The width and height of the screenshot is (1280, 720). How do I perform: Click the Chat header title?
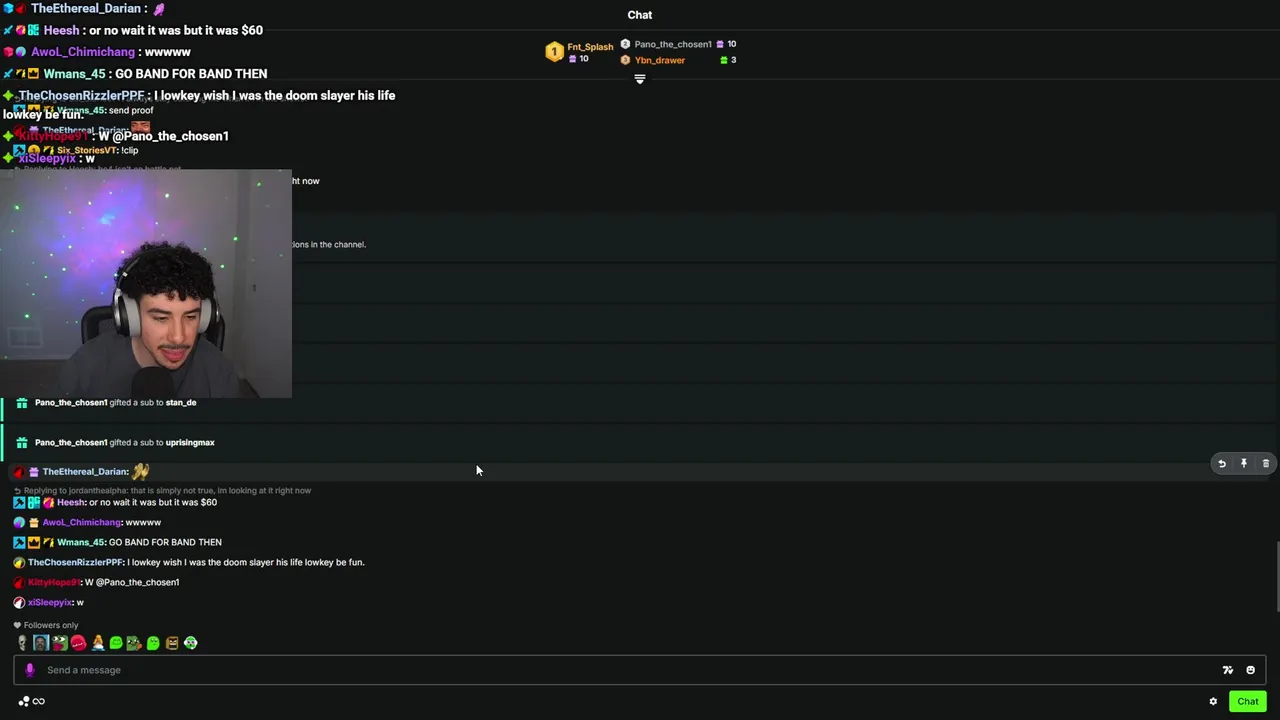pyautogui.click(x=640, y=15)
